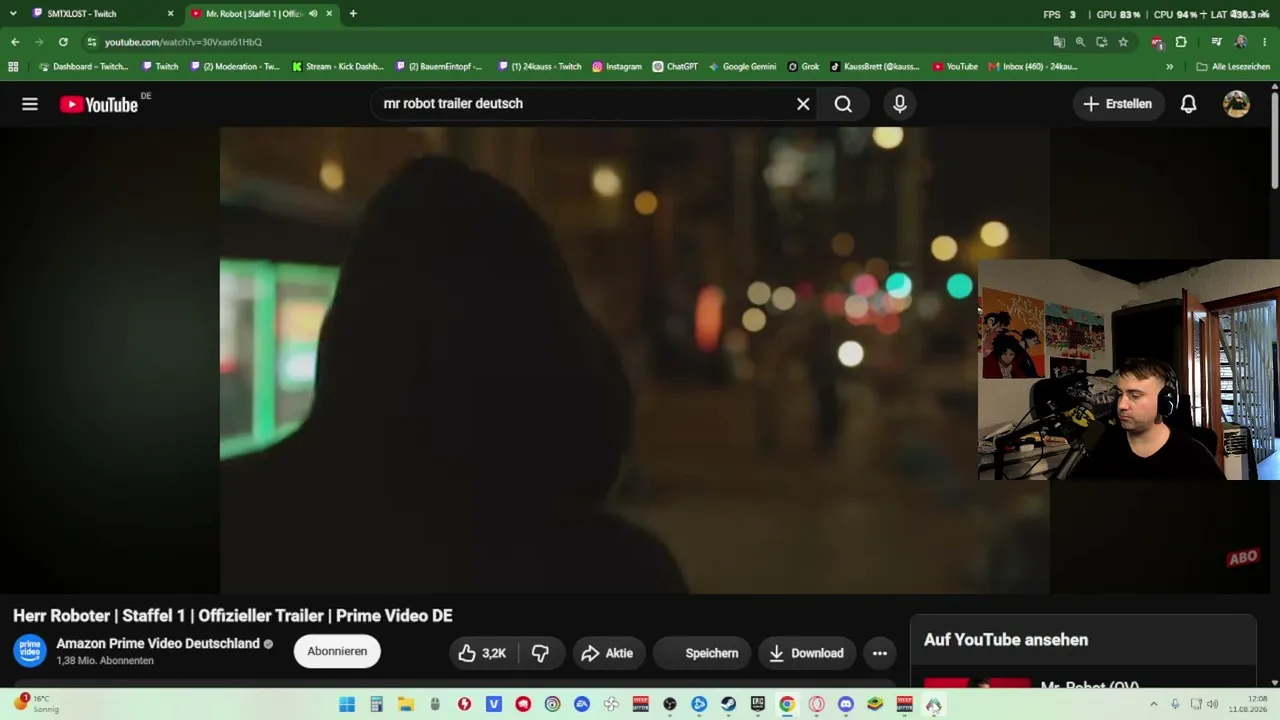This screenshot has width=1280, height=720.
Task: Like the video with thumbs up
Action: tap(483, 653)
